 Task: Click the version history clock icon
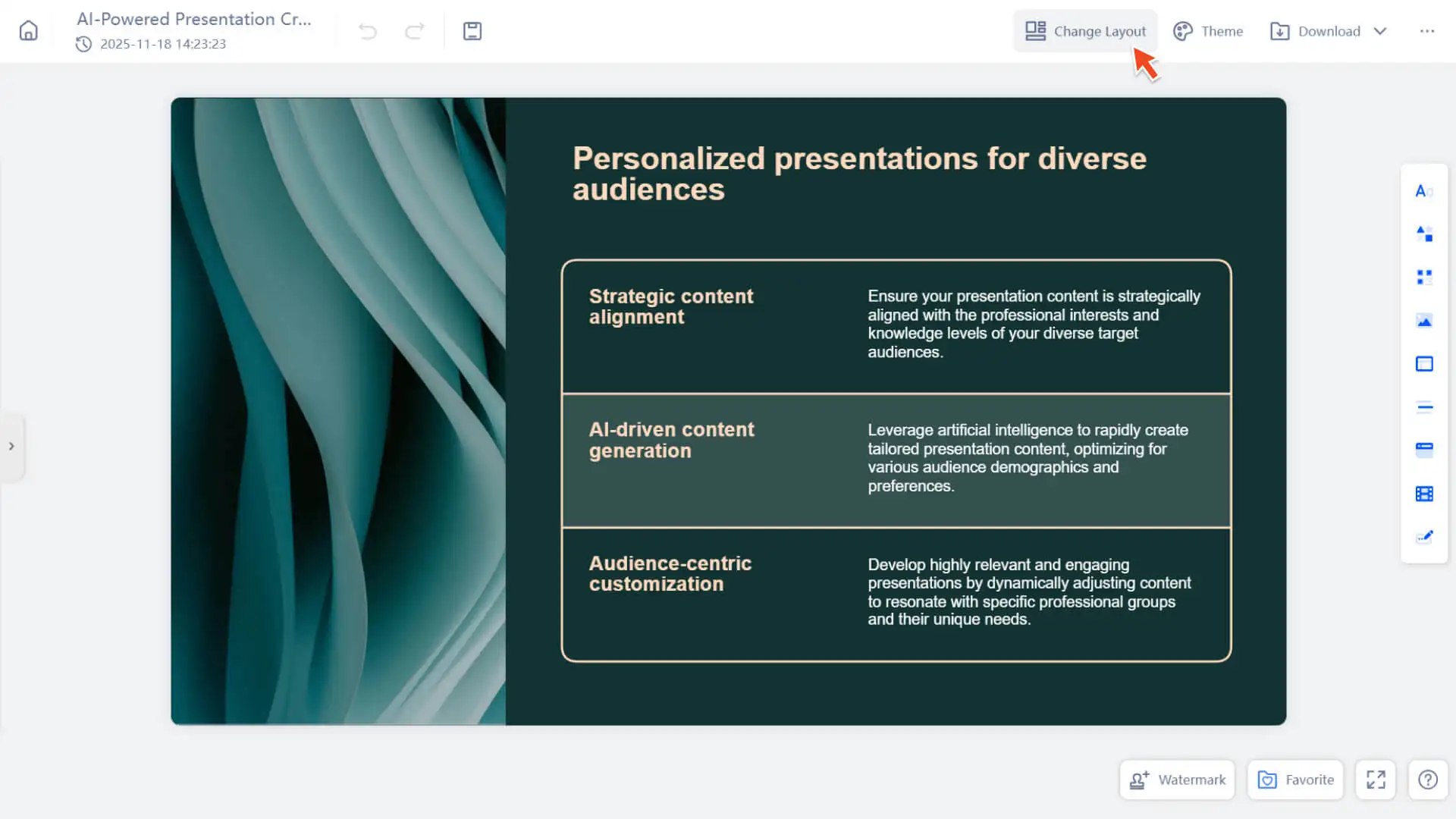[x=83, y=44]
